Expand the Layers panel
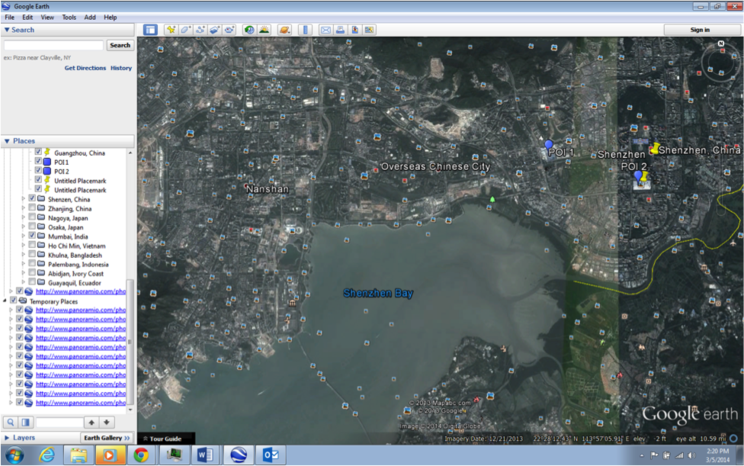The height and width of the screenshot is (466, 744). pos(19,438)
